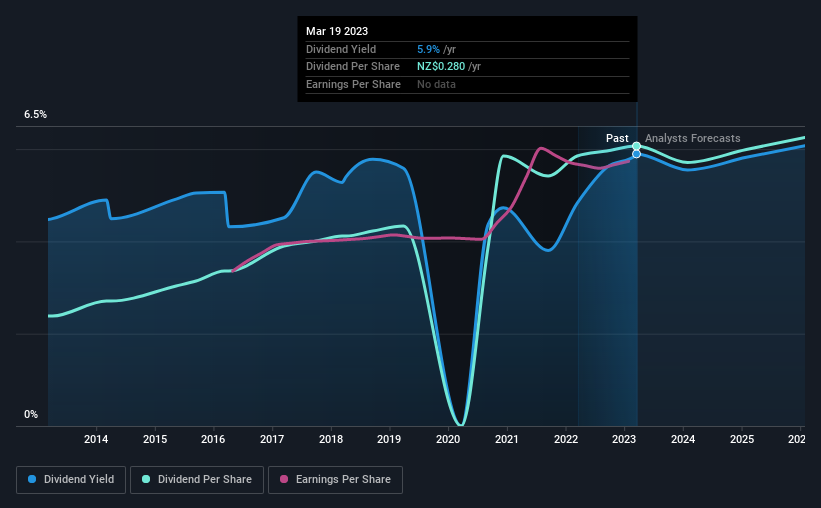Click the 2019 x-axis label
This screenshot has width=821, height=508.
click(389, 439)
